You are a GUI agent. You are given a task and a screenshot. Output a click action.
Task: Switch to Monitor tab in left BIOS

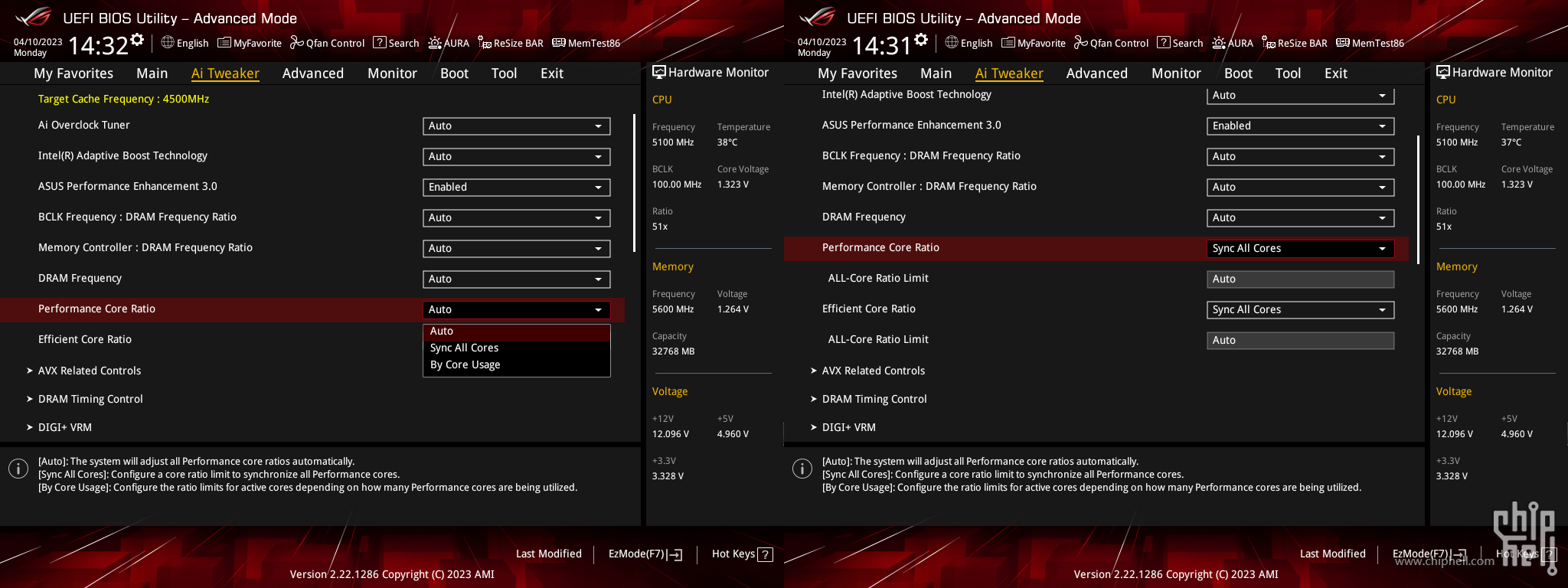pos(392,73)
